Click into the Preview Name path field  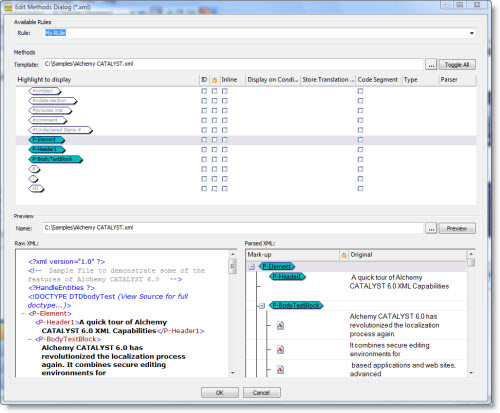point(233,228)
